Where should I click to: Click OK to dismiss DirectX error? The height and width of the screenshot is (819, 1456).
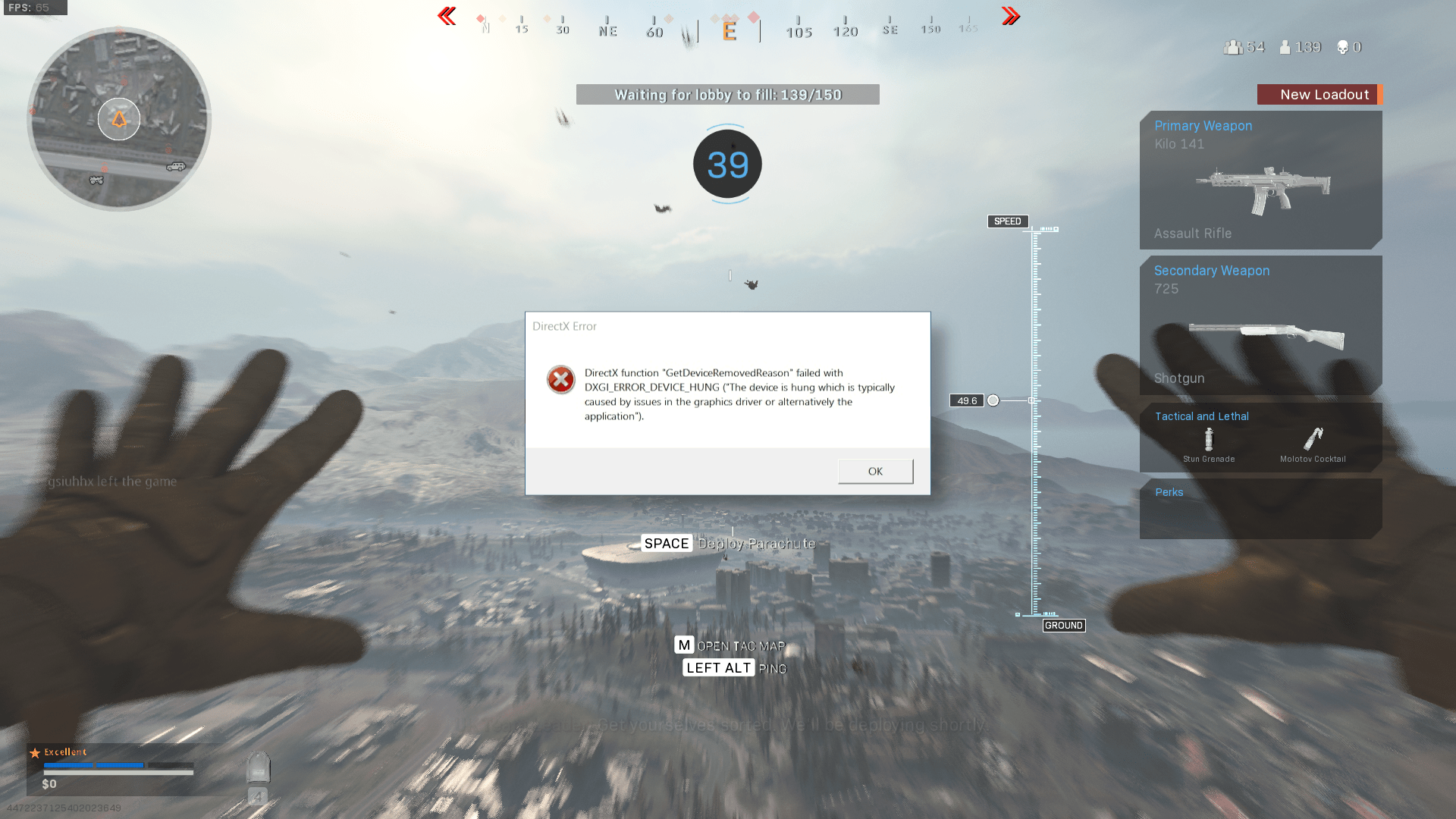pos(875,470)
